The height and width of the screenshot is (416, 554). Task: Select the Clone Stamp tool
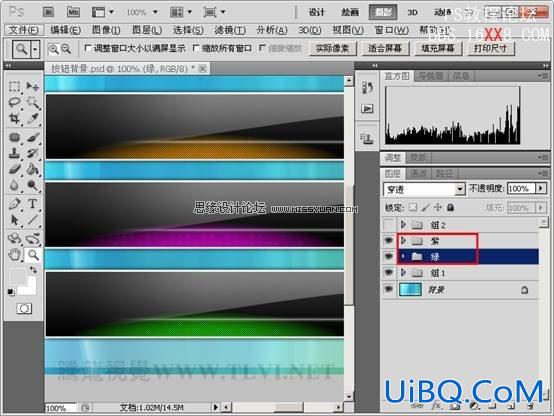tap(14, 153)
